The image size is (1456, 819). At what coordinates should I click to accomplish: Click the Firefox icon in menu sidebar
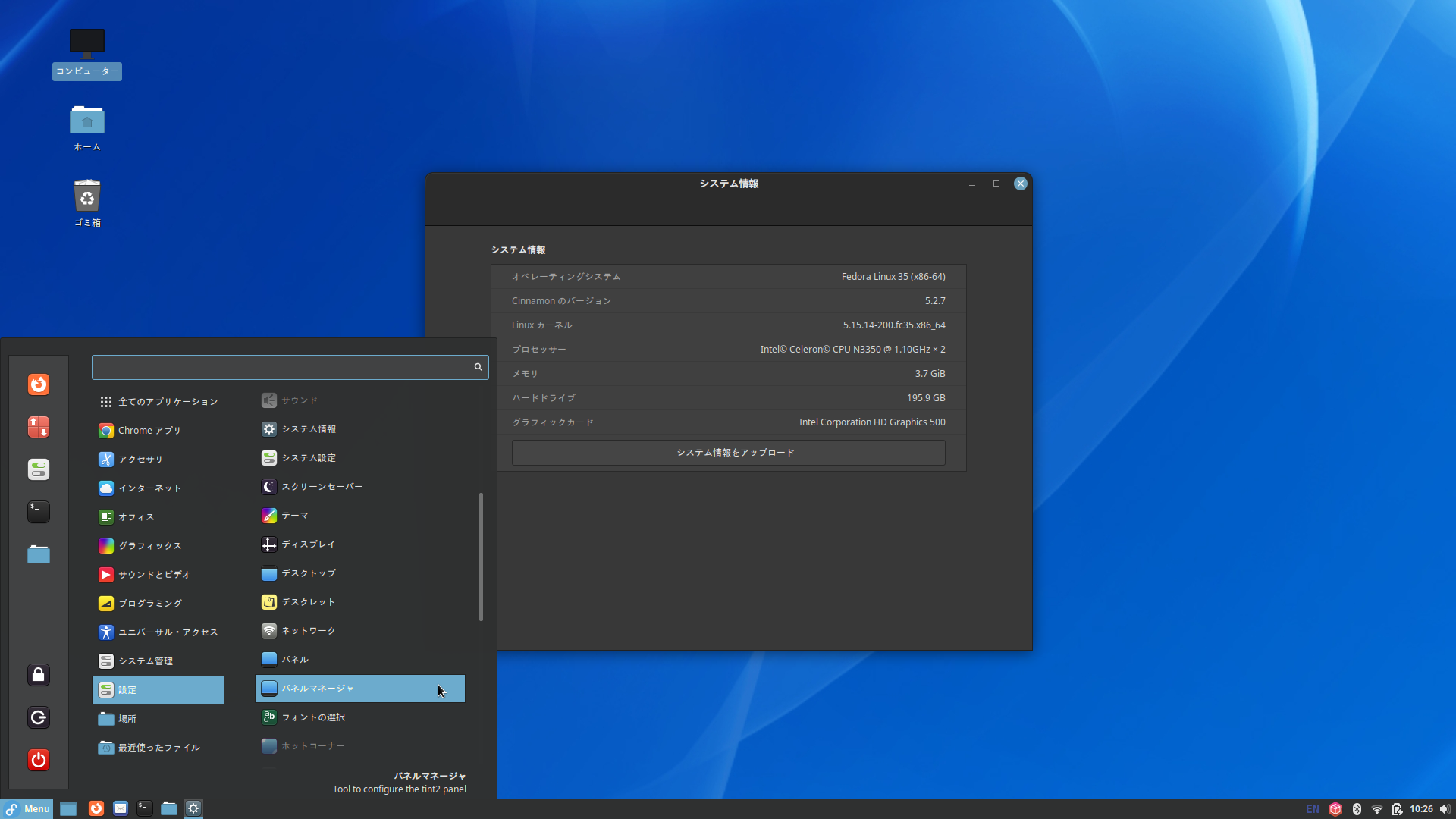(x=39, y=384)
